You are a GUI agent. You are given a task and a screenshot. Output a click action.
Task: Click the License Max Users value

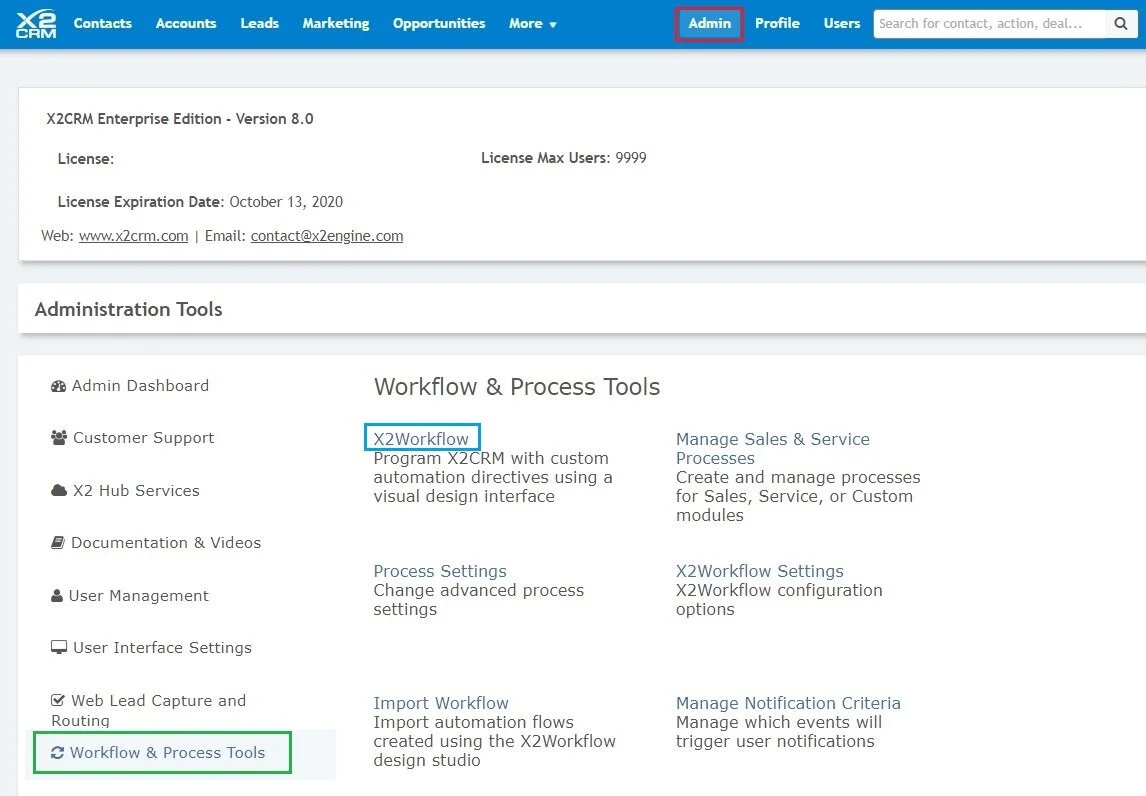630,158
